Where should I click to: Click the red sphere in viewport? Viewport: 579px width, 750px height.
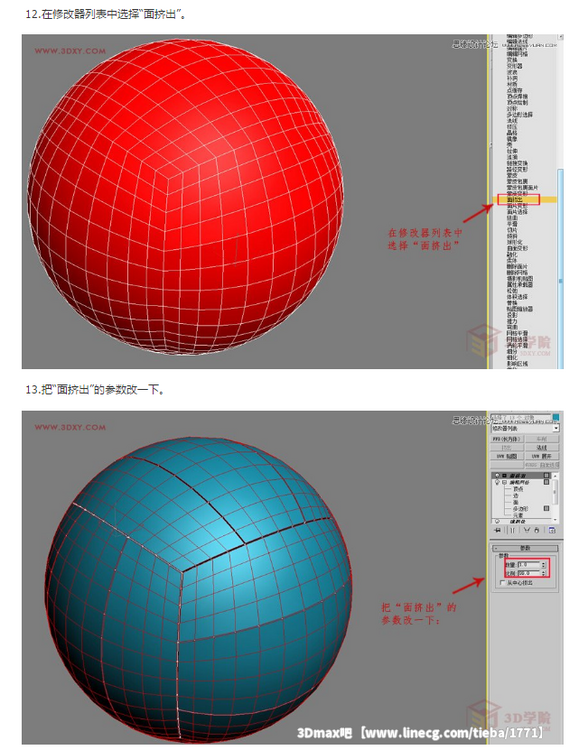point(185,197)
